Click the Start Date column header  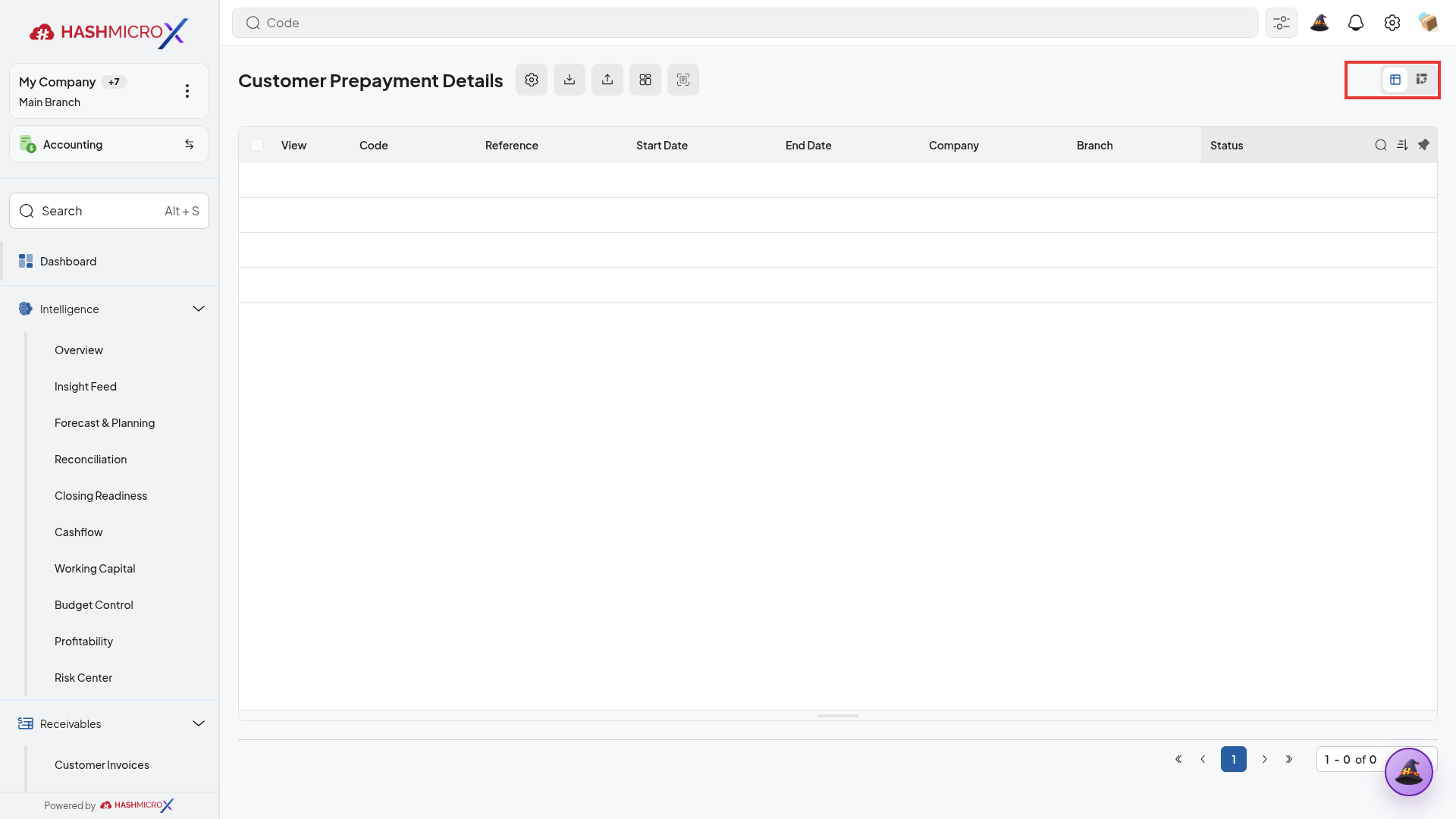[x=662, y=146]
